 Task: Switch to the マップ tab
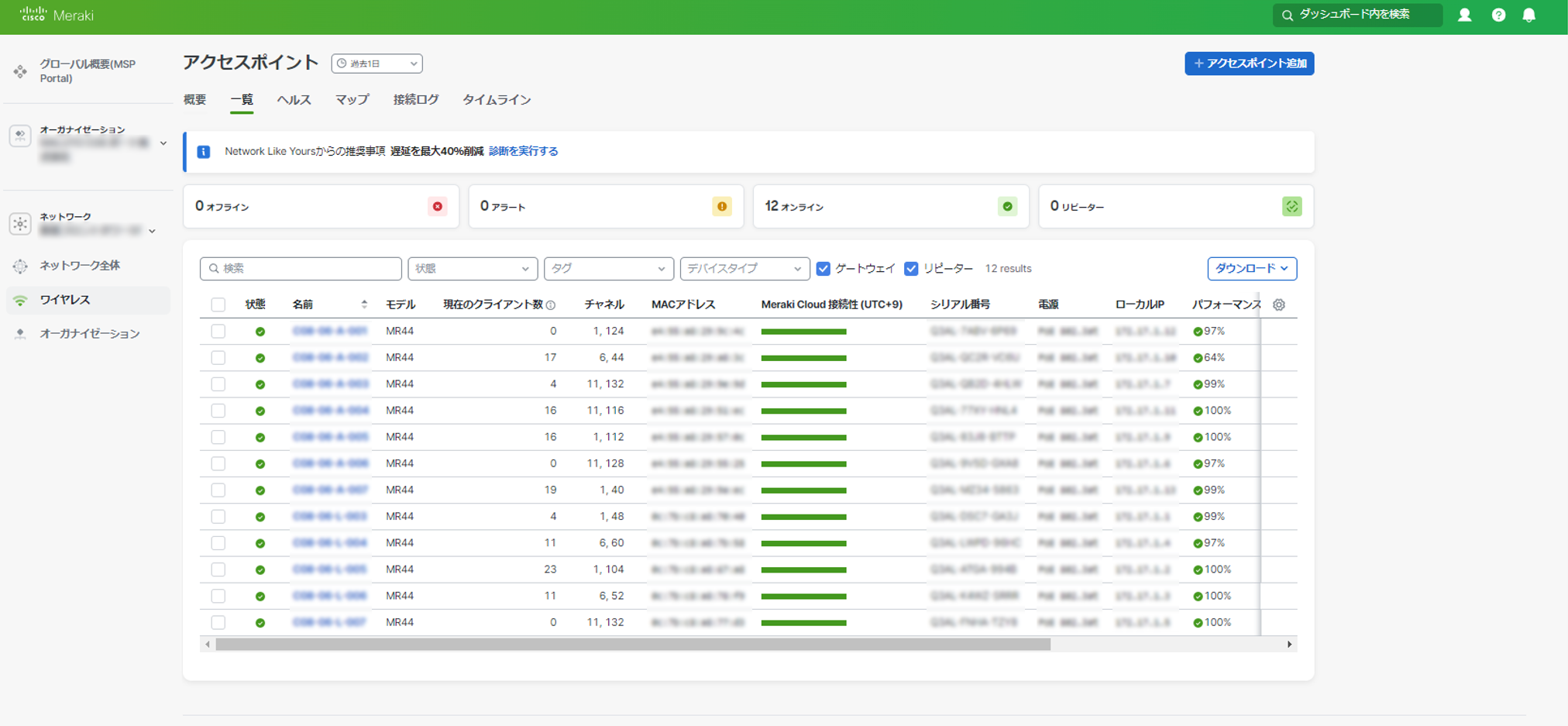[352, 100]
